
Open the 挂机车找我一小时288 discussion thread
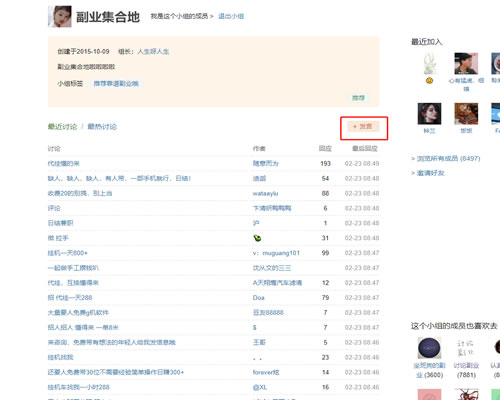pyautogui.click(x=79, y=387)
